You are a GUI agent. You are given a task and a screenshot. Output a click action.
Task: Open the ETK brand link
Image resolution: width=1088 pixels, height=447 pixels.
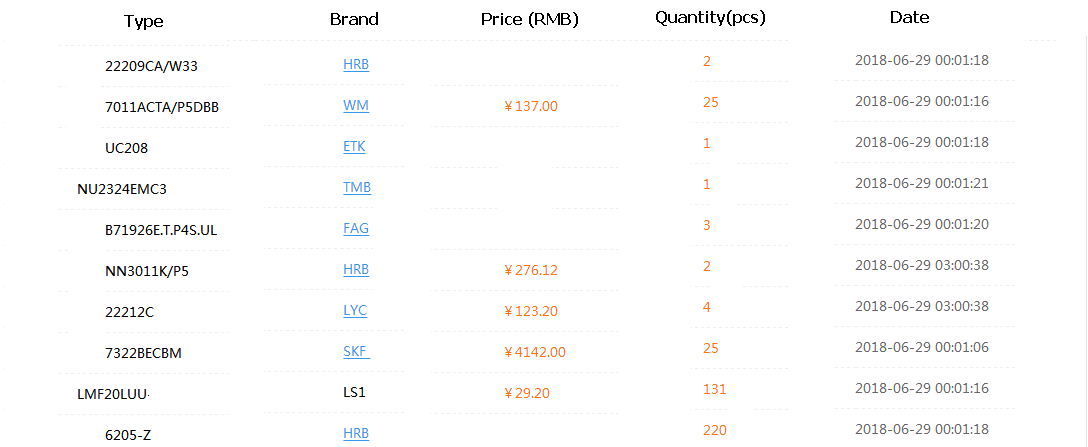click(354, 147)
